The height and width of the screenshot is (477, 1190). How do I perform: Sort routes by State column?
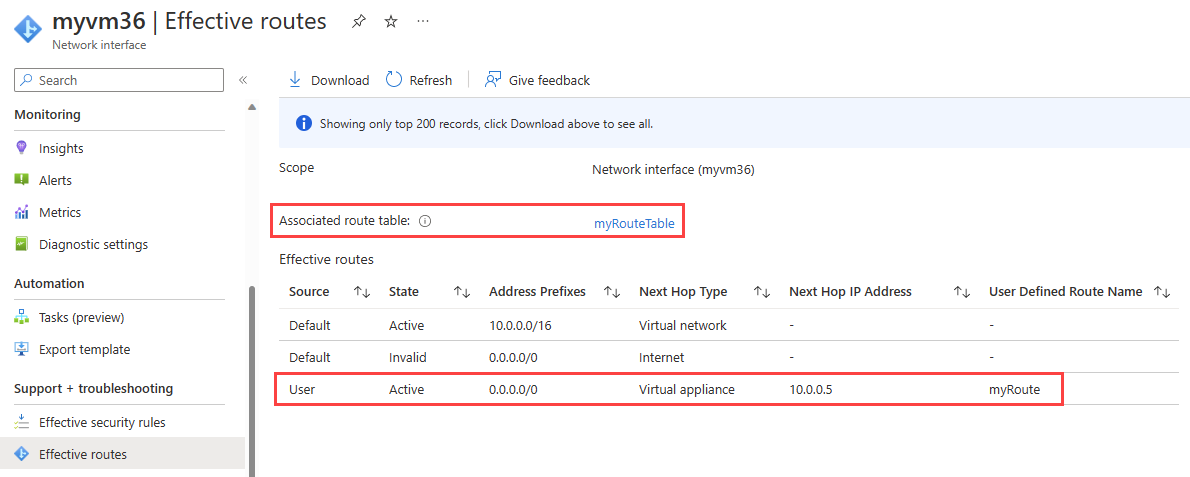[462, 292]
